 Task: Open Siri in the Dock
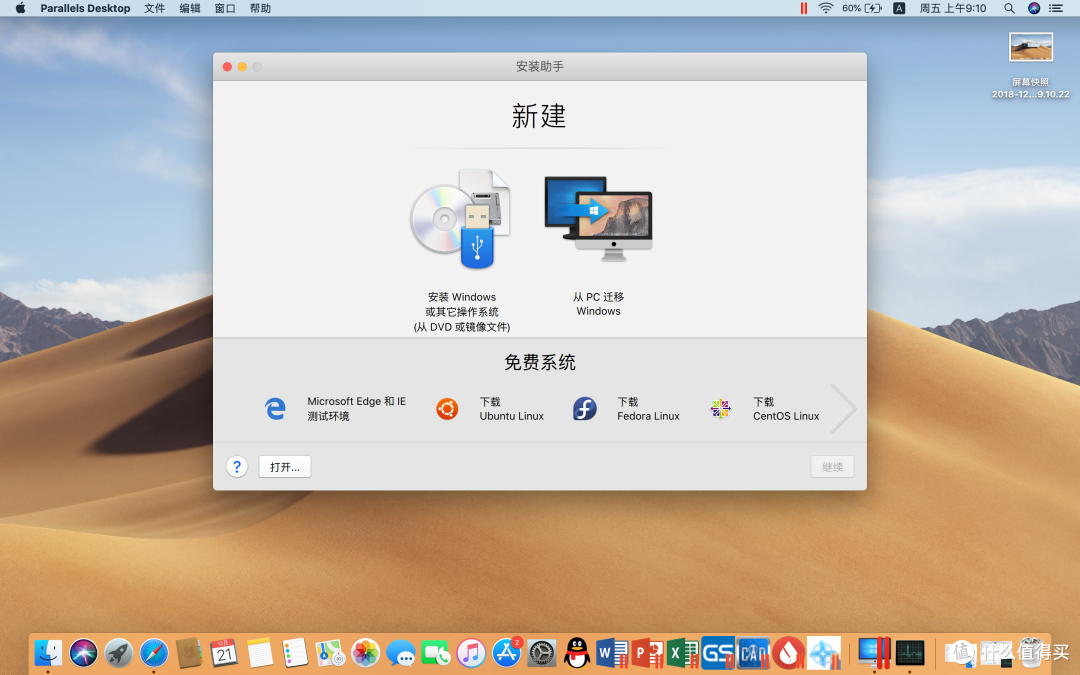[x=83, y=652]
